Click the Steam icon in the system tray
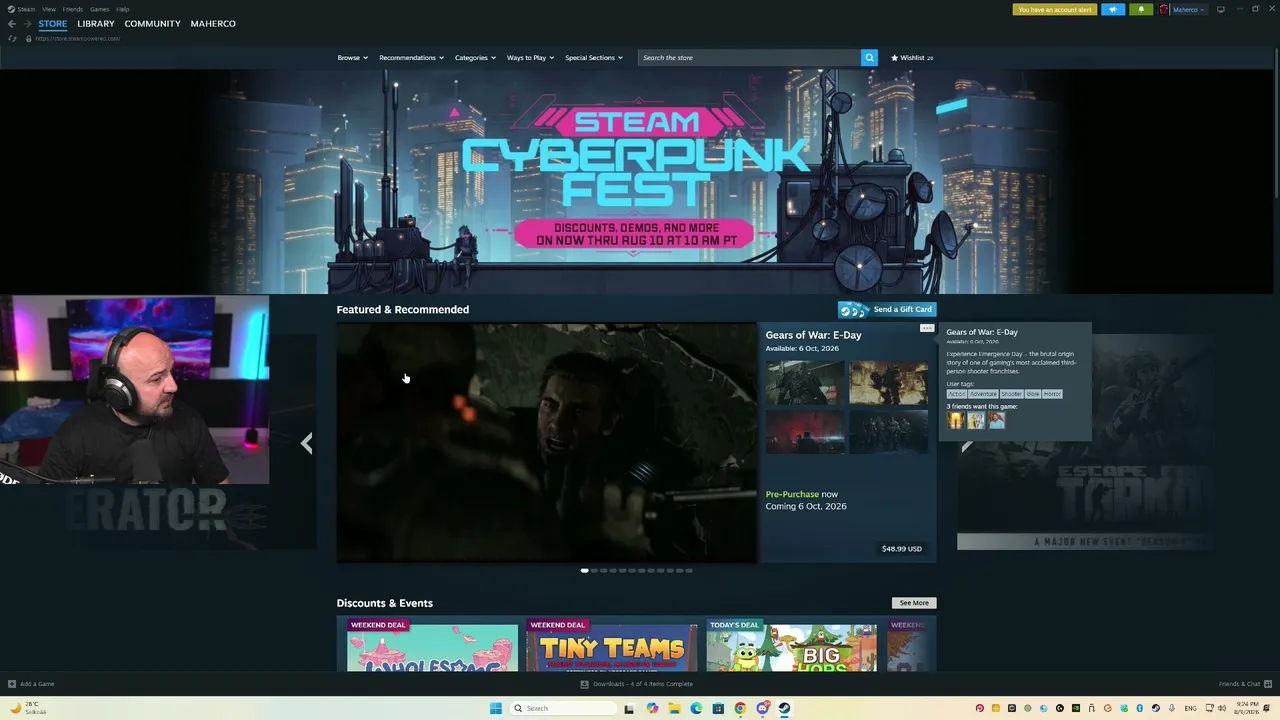Viewport: 1280px width, 720px height. click(1156, 708)
